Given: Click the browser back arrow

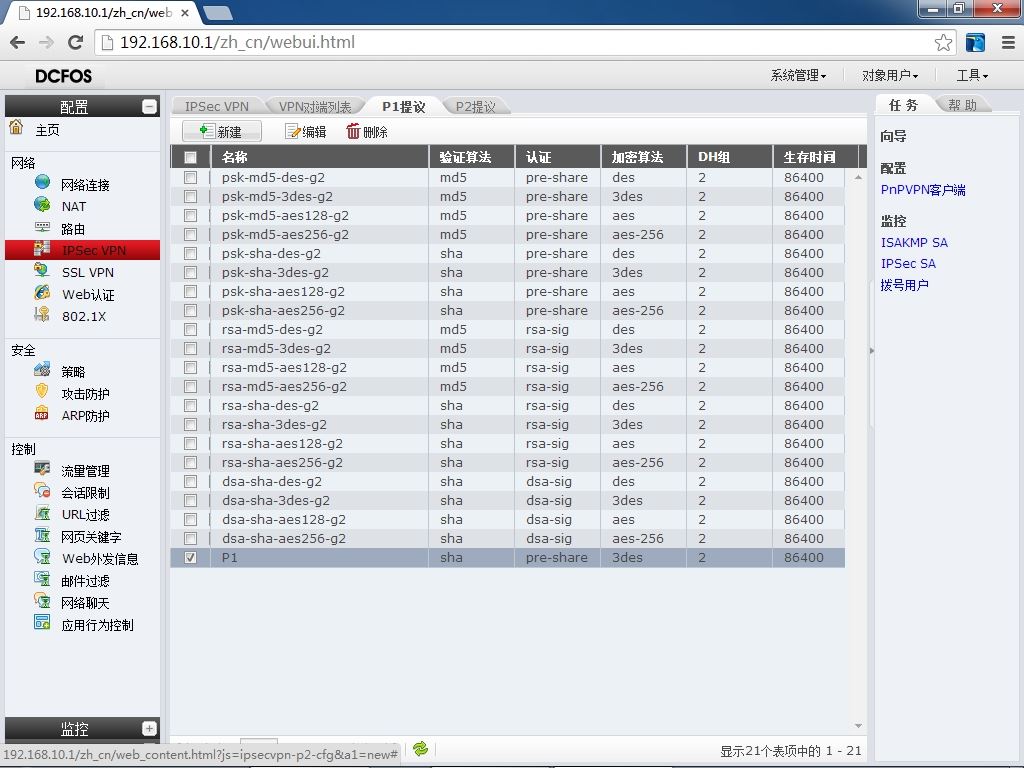Looking at the screenshot, I should (x=18, y=42).
